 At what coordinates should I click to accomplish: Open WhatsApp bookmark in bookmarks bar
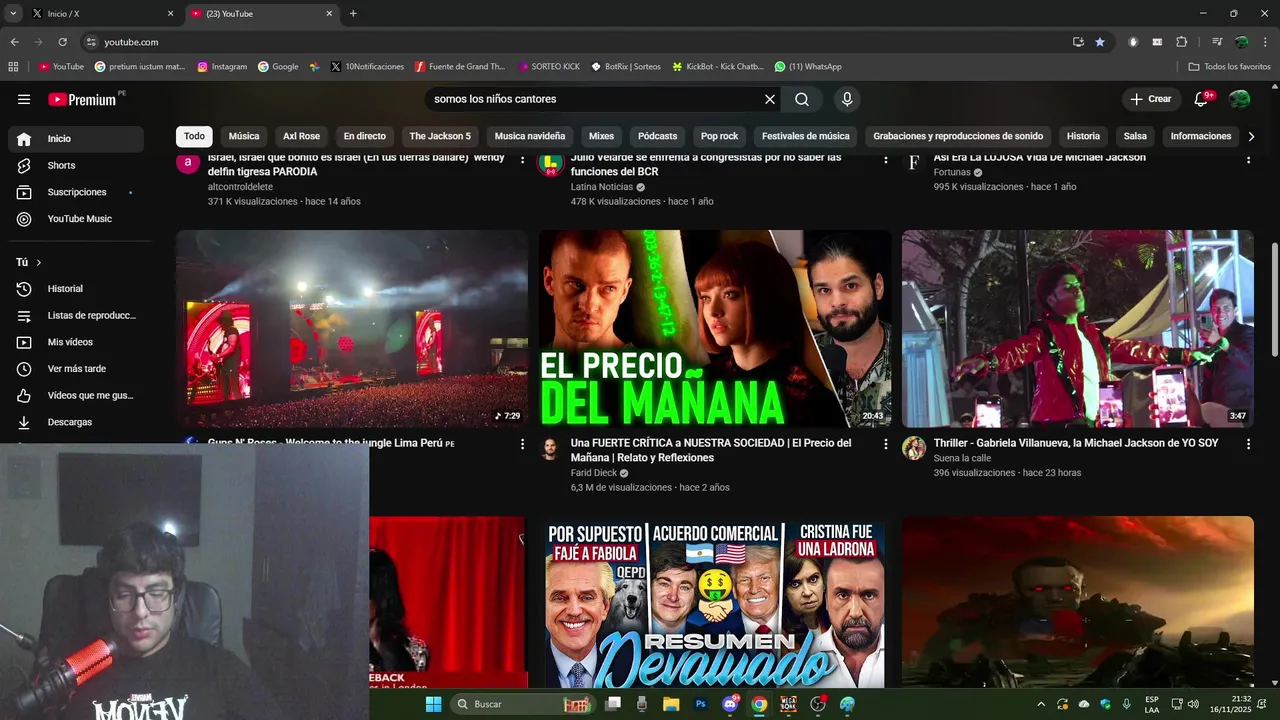(808, 67)
